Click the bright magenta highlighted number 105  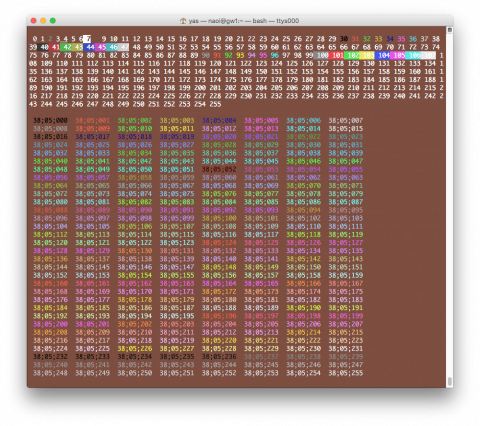(x=399, y=55)
